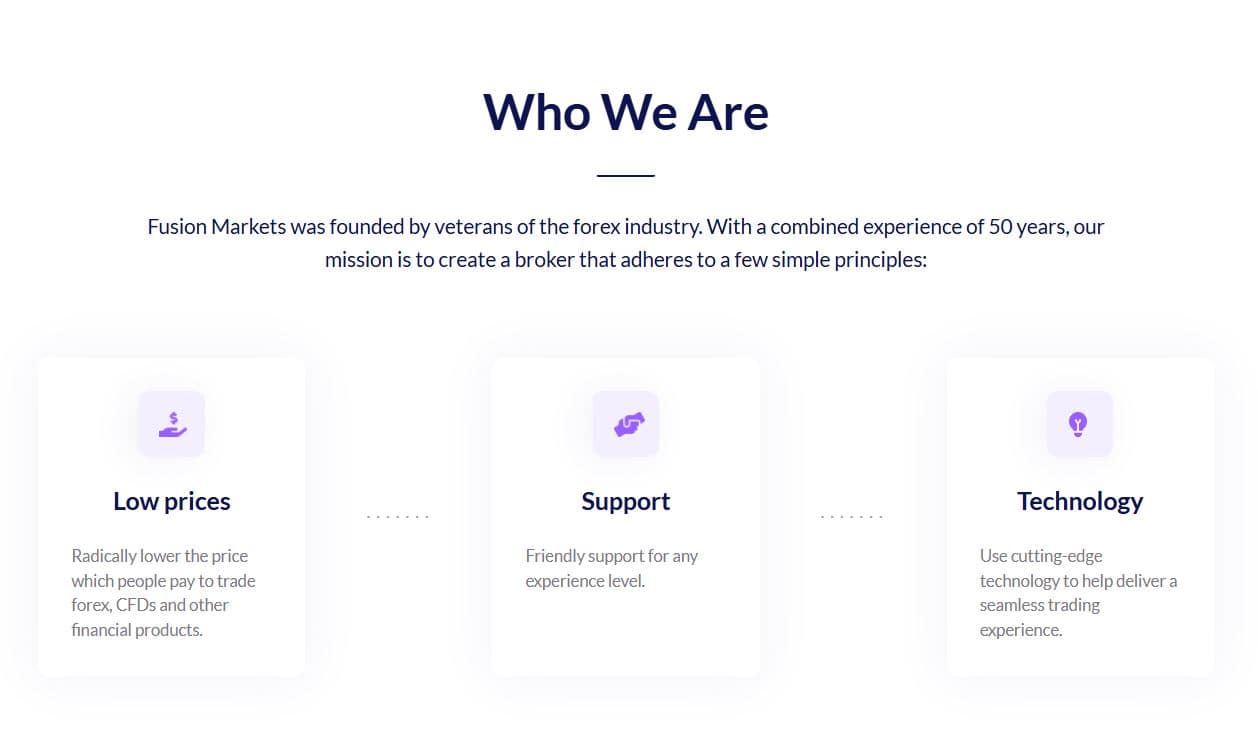Click the text 'seamless trading experience'
Screen dimensions: 1258x744
tap(1040, 618)
